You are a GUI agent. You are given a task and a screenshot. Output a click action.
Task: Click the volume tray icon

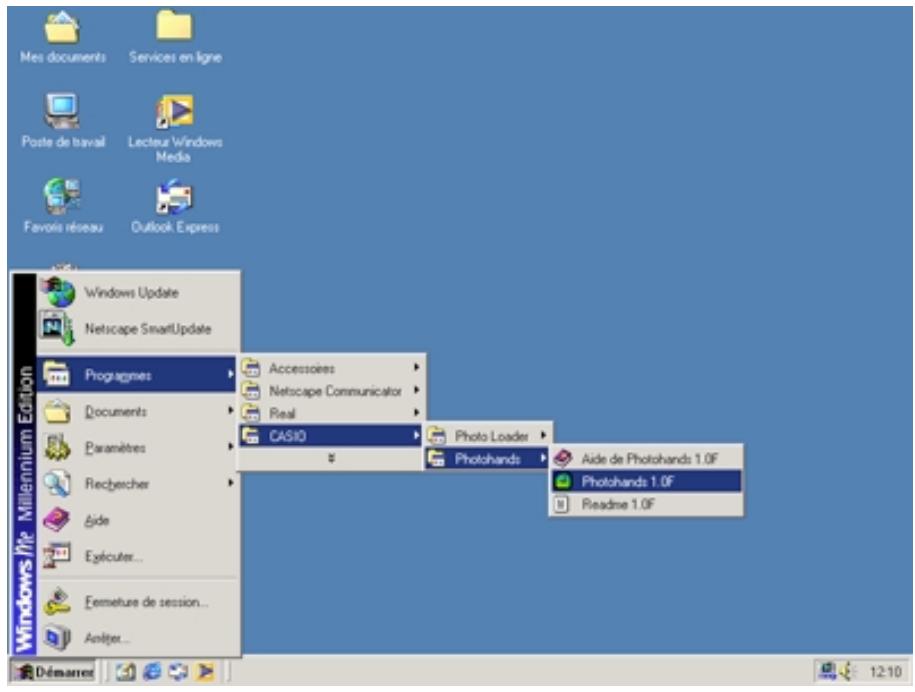click(847, 672)
